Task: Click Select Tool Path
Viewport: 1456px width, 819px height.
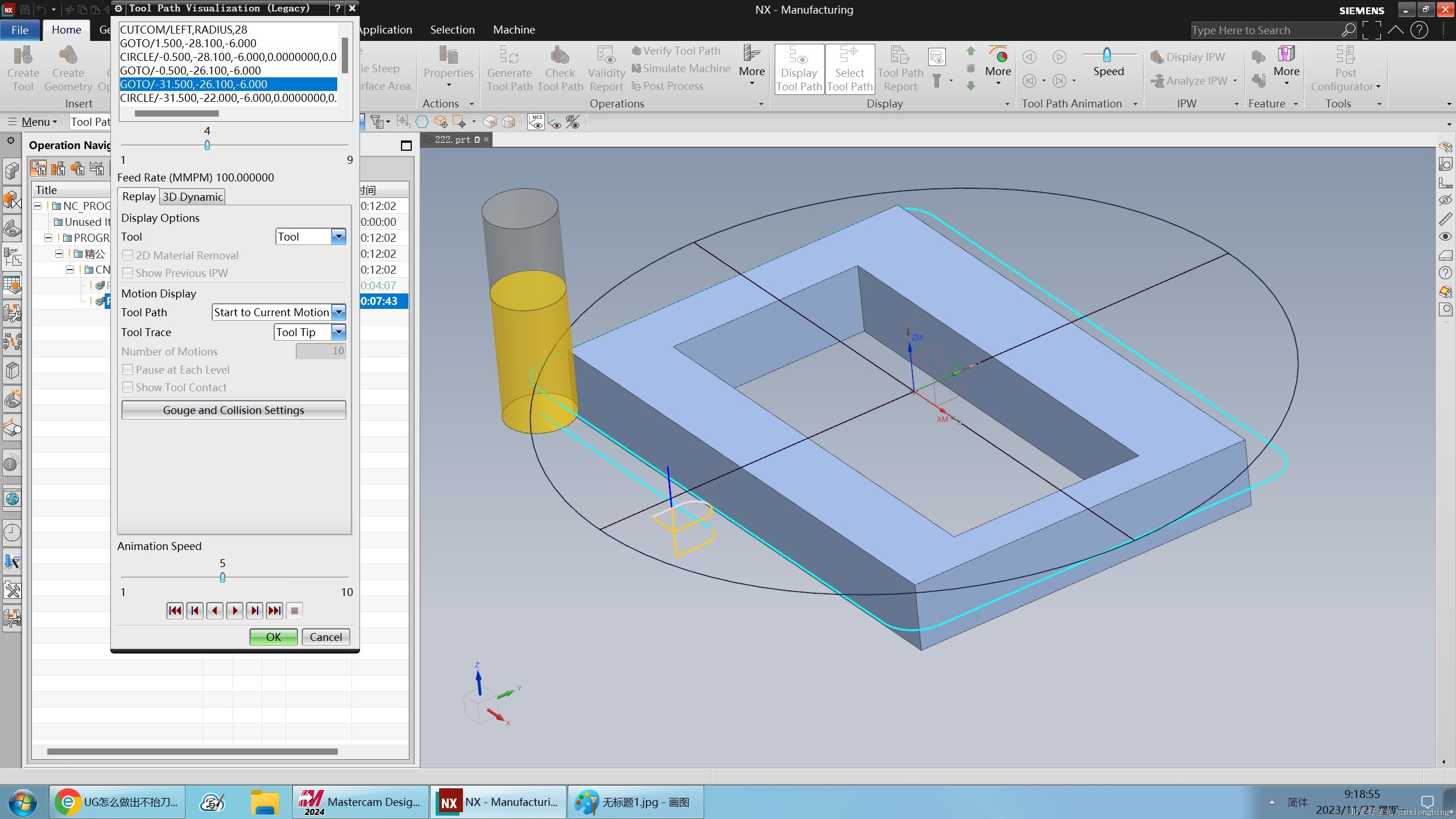Action: (850, 69)
